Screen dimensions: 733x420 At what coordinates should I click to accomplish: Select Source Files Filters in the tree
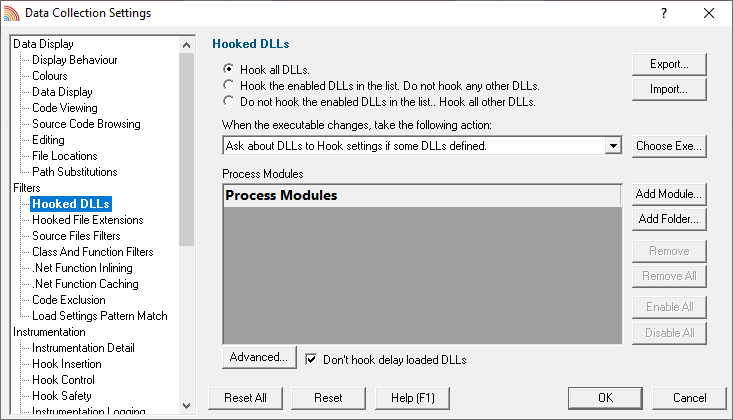pos(76,236)
